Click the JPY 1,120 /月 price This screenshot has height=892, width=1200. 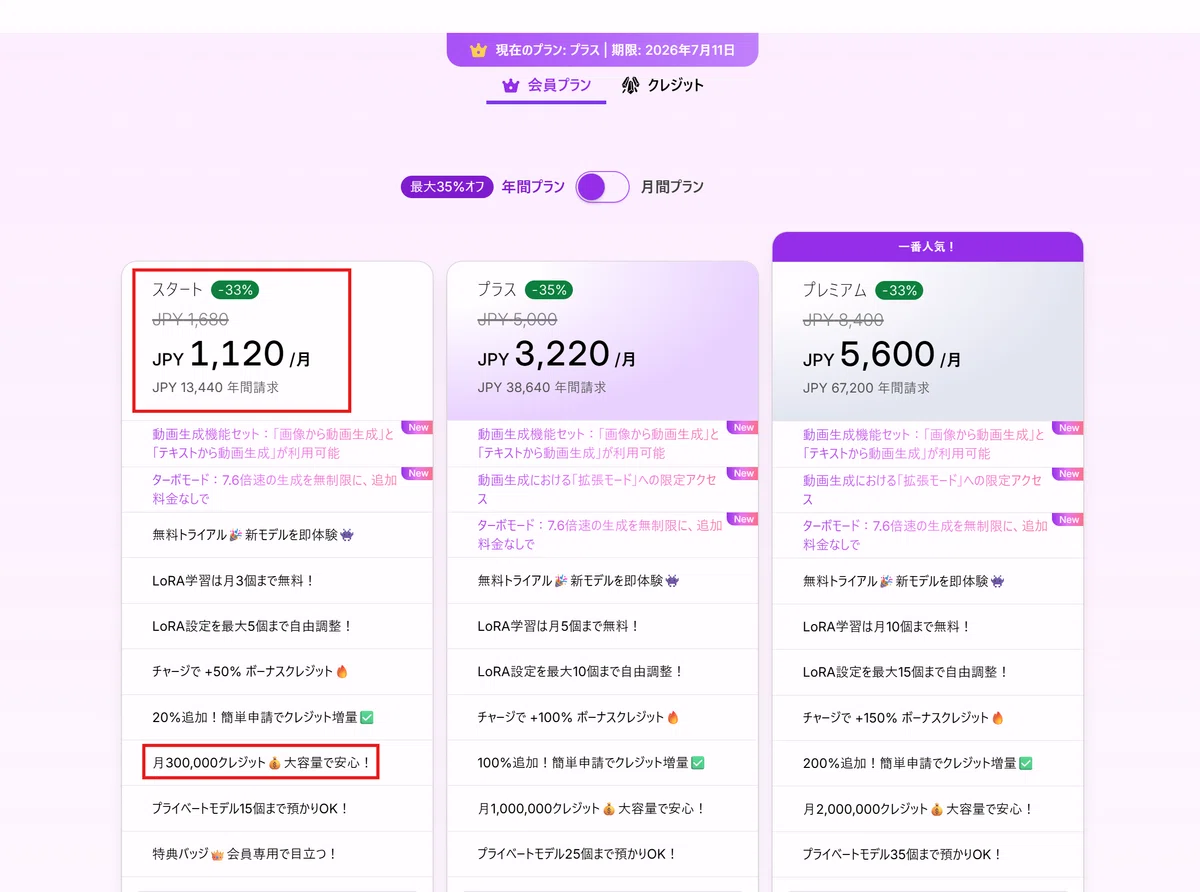coord(231,355)
